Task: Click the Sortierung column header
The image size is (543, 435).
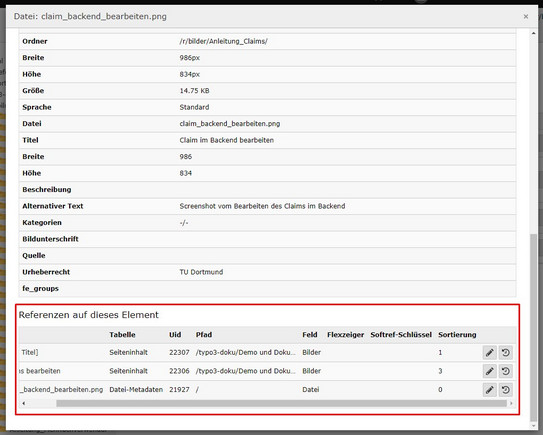Action: click(x=457, y=335)
